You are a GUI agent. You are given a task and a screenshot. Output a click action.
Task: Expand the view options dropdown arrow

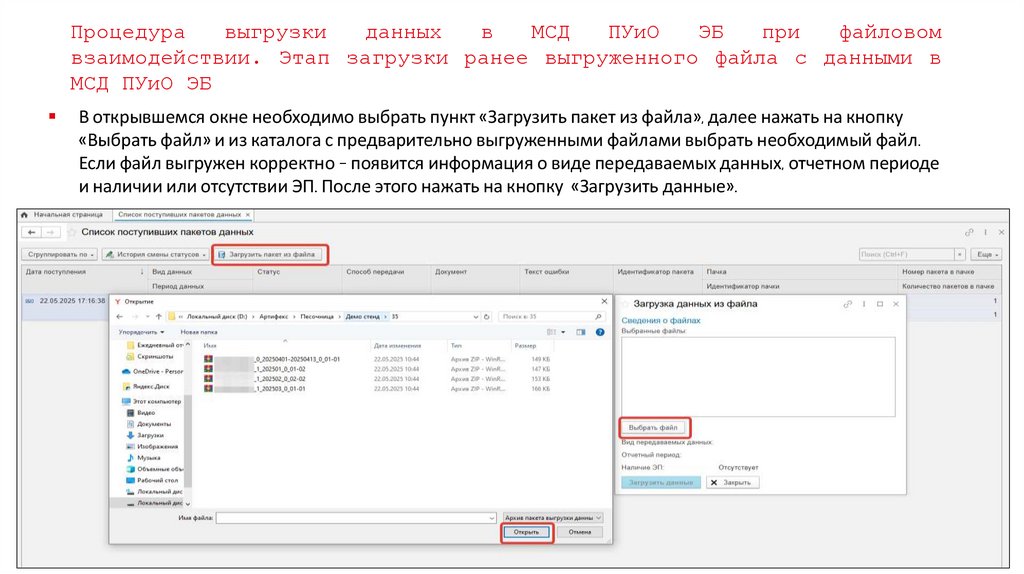click(x=563, y=332)
